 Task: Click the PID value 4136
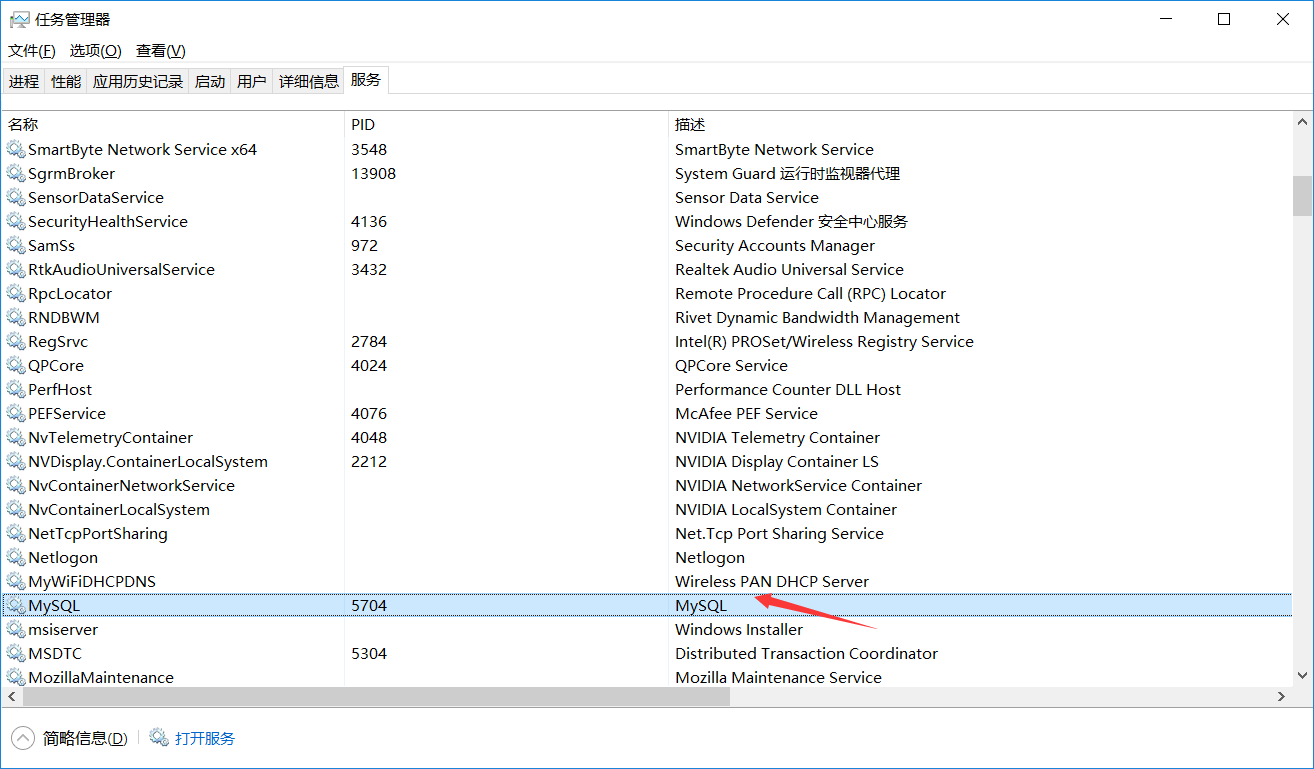coord(369,222)
